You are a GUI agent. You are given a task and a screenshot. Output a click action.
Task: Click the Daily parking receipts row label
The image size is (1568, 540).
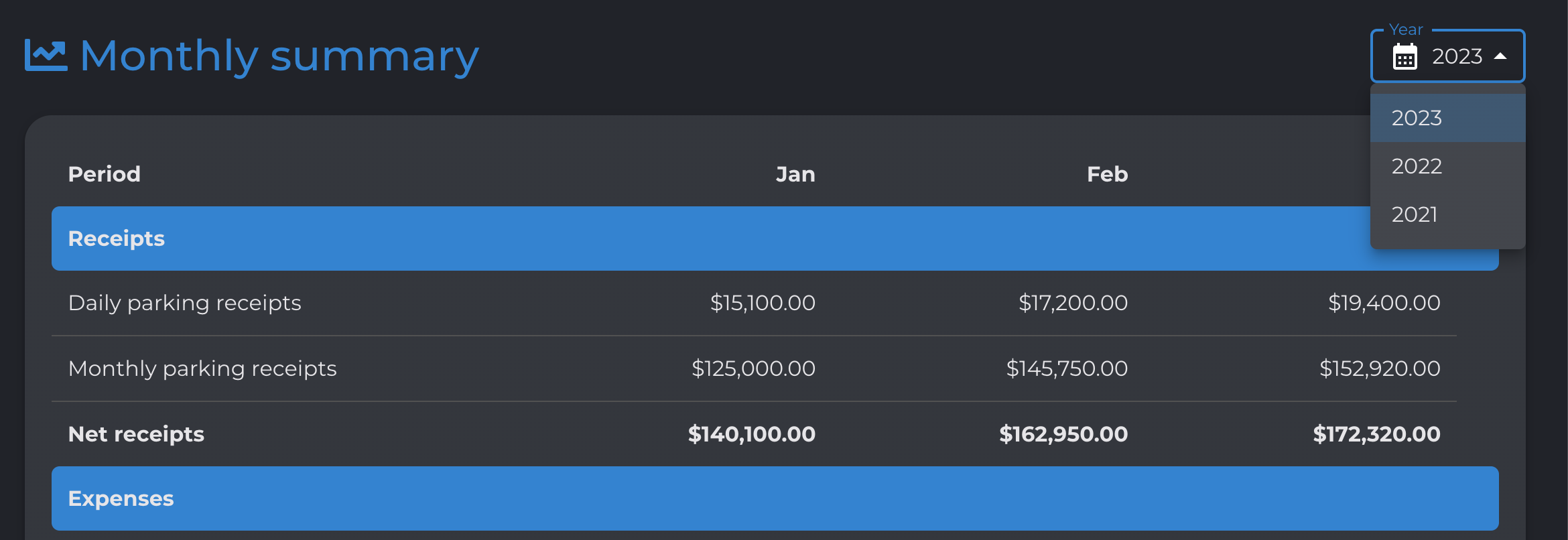click(x=185, y=303)
